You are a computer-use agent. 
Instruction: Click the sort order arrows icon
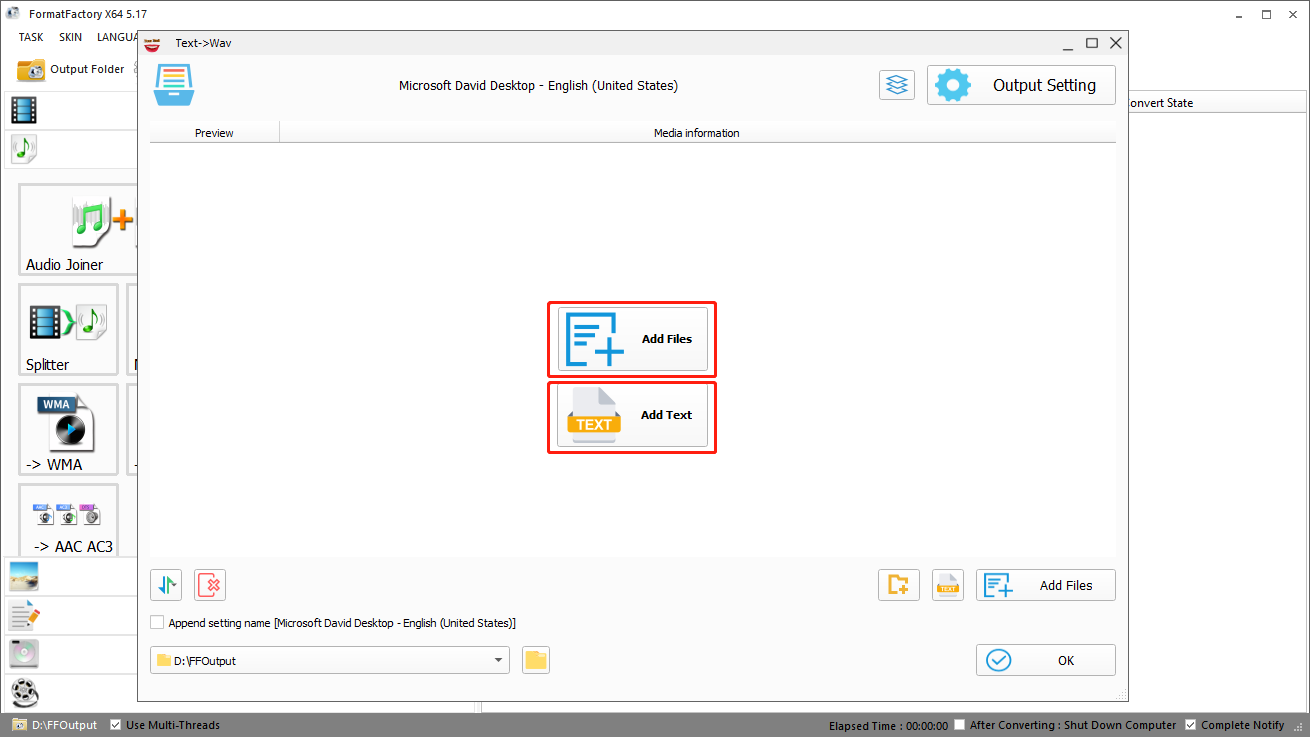point(166,585)
